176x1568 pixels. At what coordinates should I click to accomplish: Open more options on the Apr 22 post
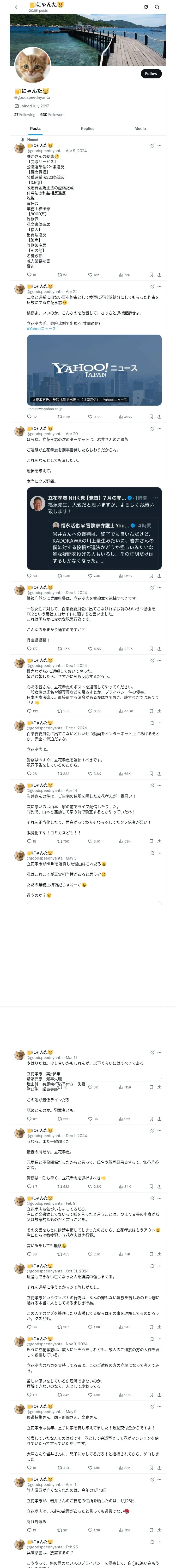(159, 286)
